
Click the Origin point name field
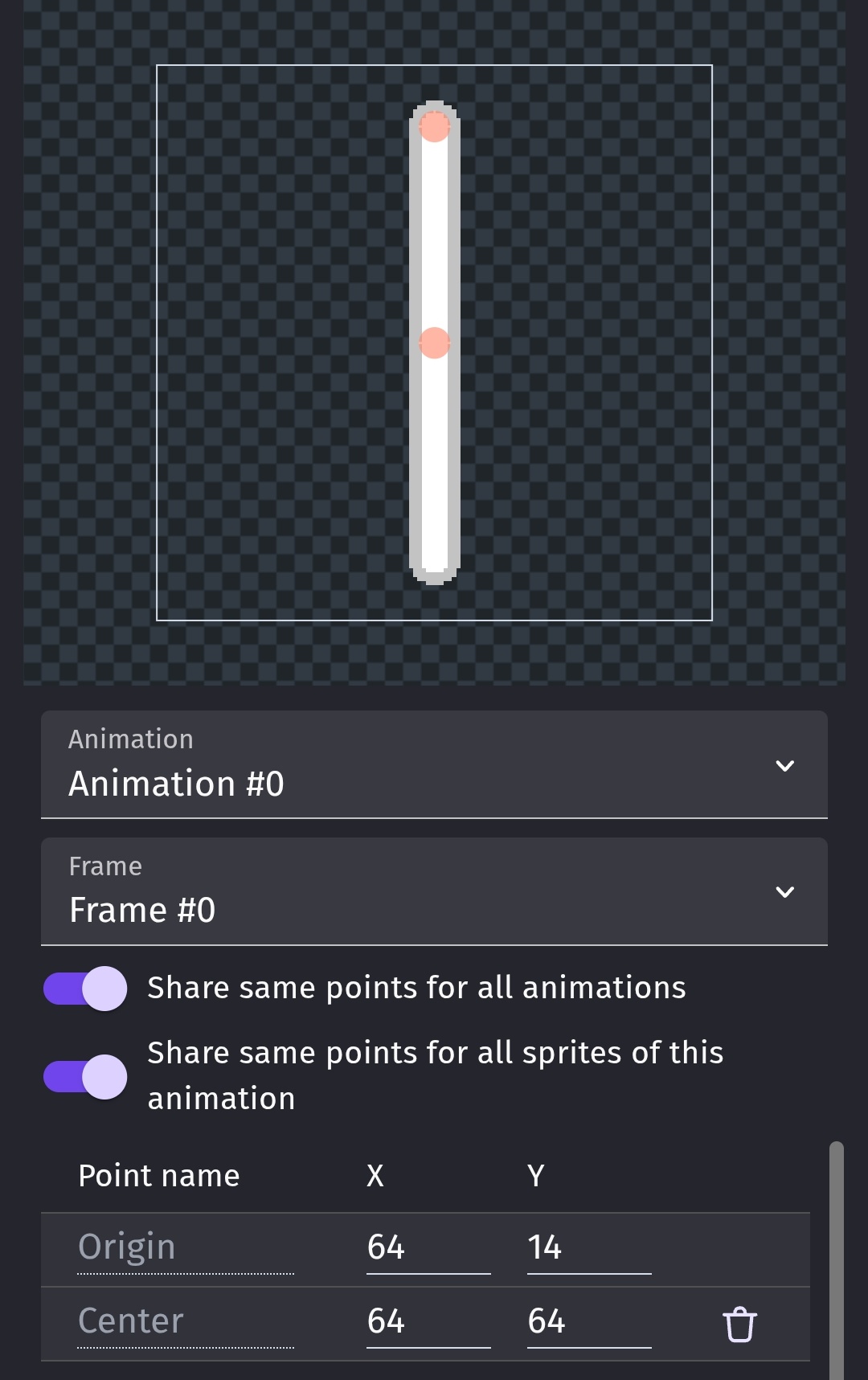186,1248
